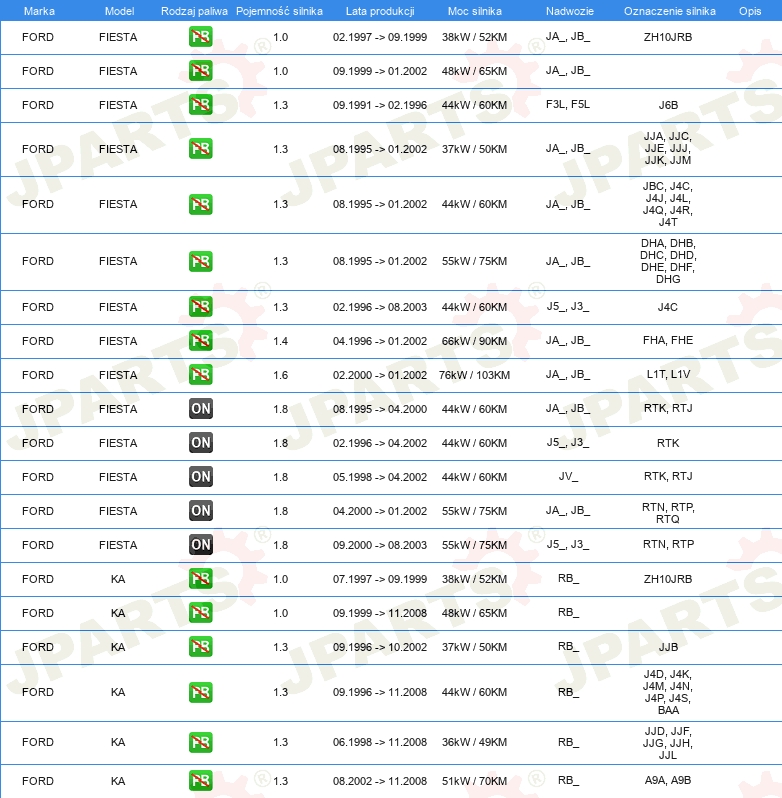The width and height of the screenshot is (782, 798).
Task: Click petrol icon in KA 1.0 48kW/65KM row
Action: point(200,613)
